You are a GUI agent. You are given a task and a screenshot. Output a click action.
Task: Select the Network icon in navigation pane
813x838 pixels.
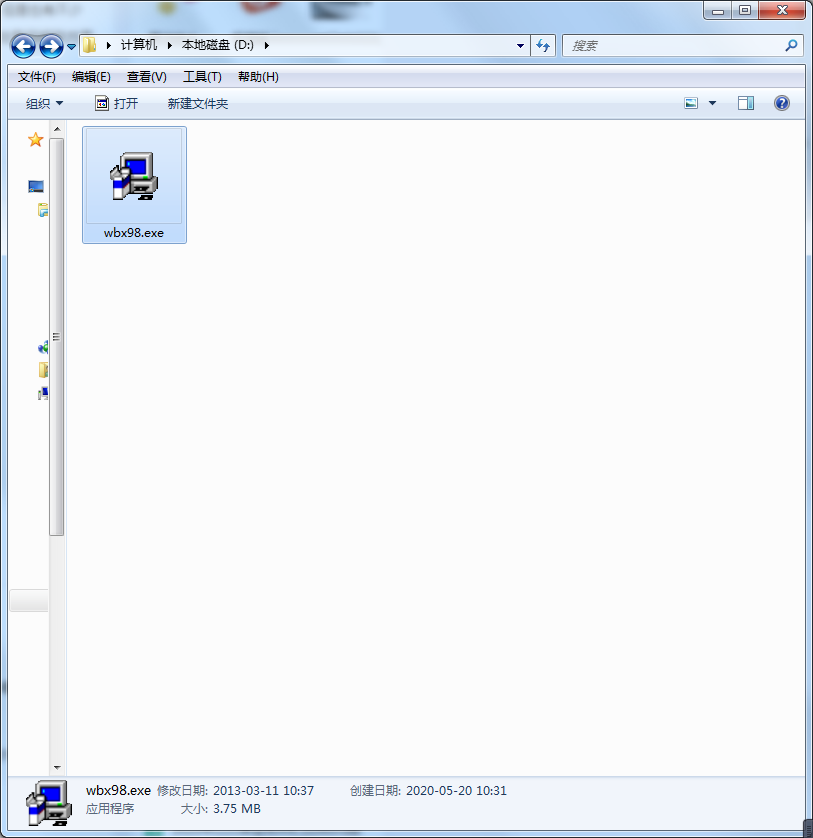[43, 347]
